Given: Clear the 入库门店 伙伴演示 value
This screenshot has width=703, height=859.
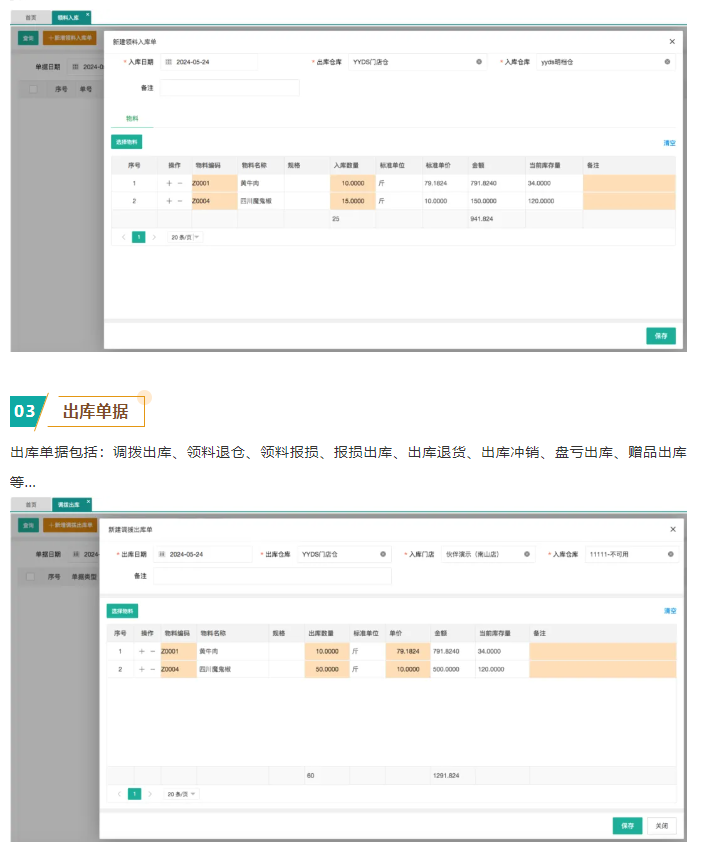Looking at the screenshot, I should click(527, 554).
